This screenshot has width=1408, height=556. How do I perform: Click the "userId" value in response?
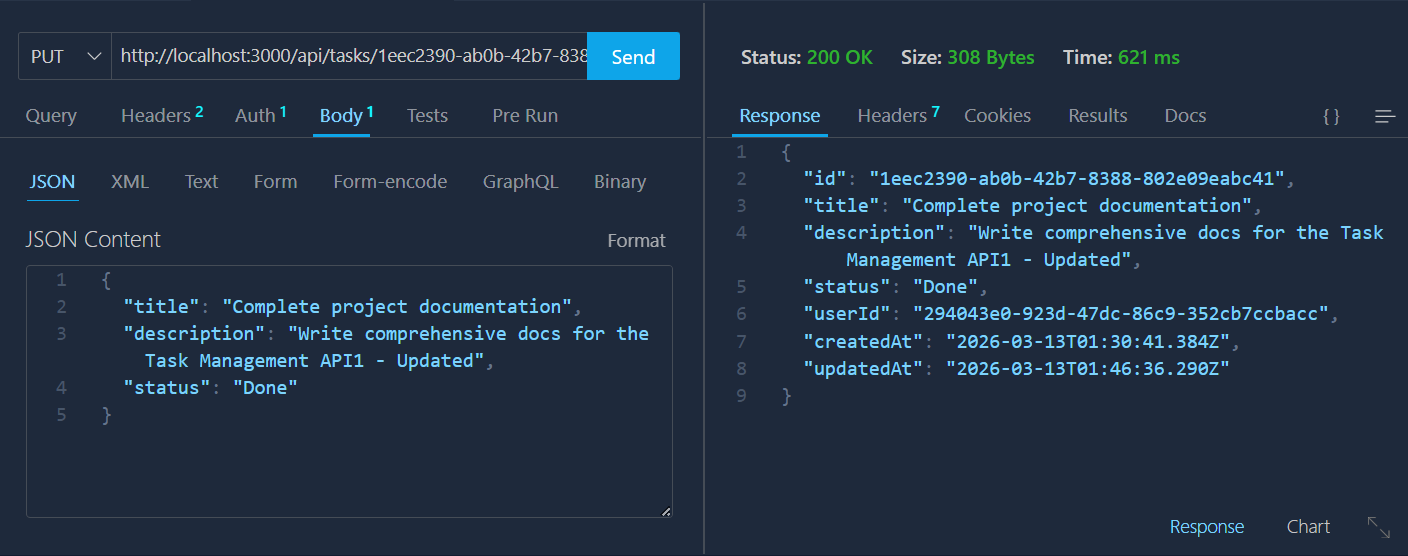[1121, 314]
